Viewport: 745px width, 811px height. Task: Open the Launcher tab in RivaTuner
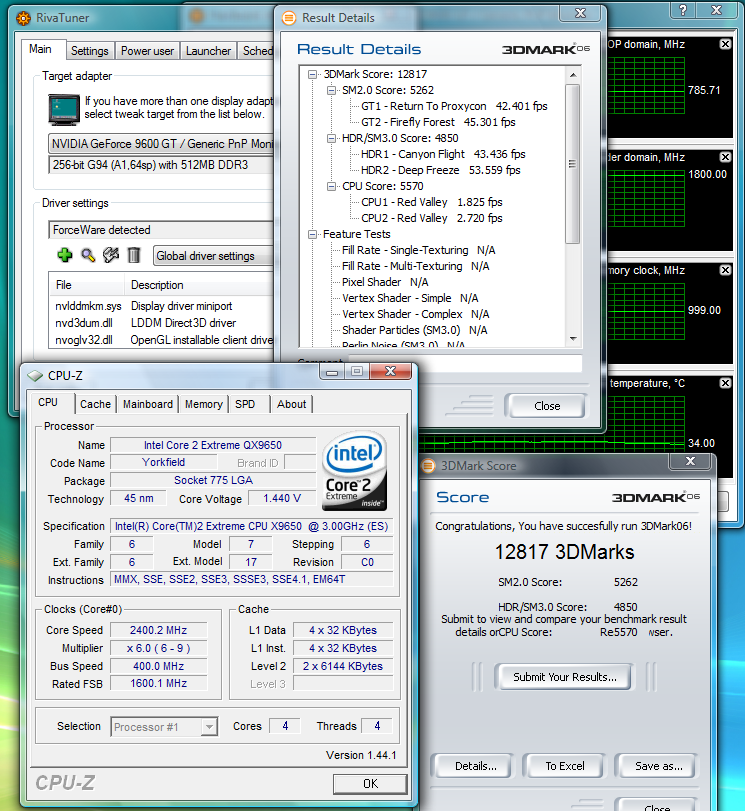(208, 51)
